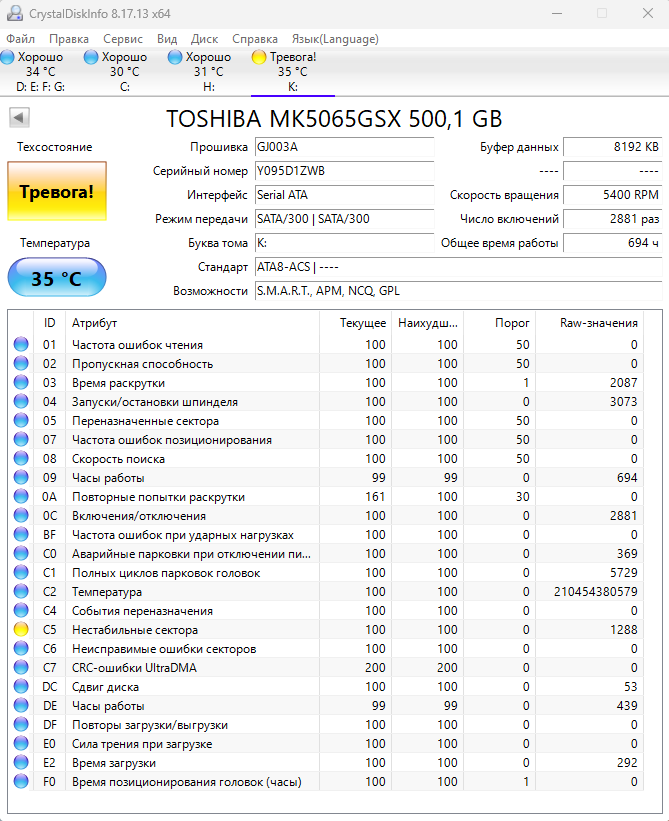669x821 pixels.
Task: Click the blue status dot for attribute C7
Action: [21, 668]
